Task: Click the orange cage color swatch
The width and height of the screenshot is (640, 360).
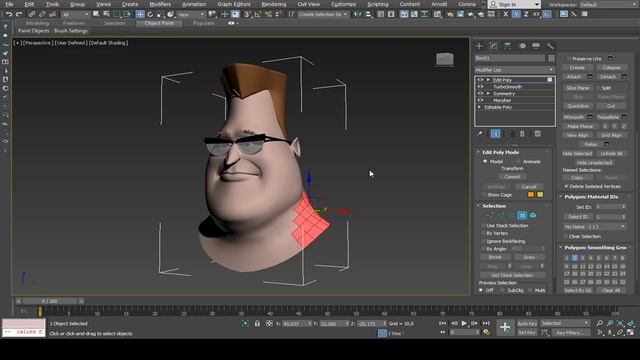Action: (x=531, y=195)
